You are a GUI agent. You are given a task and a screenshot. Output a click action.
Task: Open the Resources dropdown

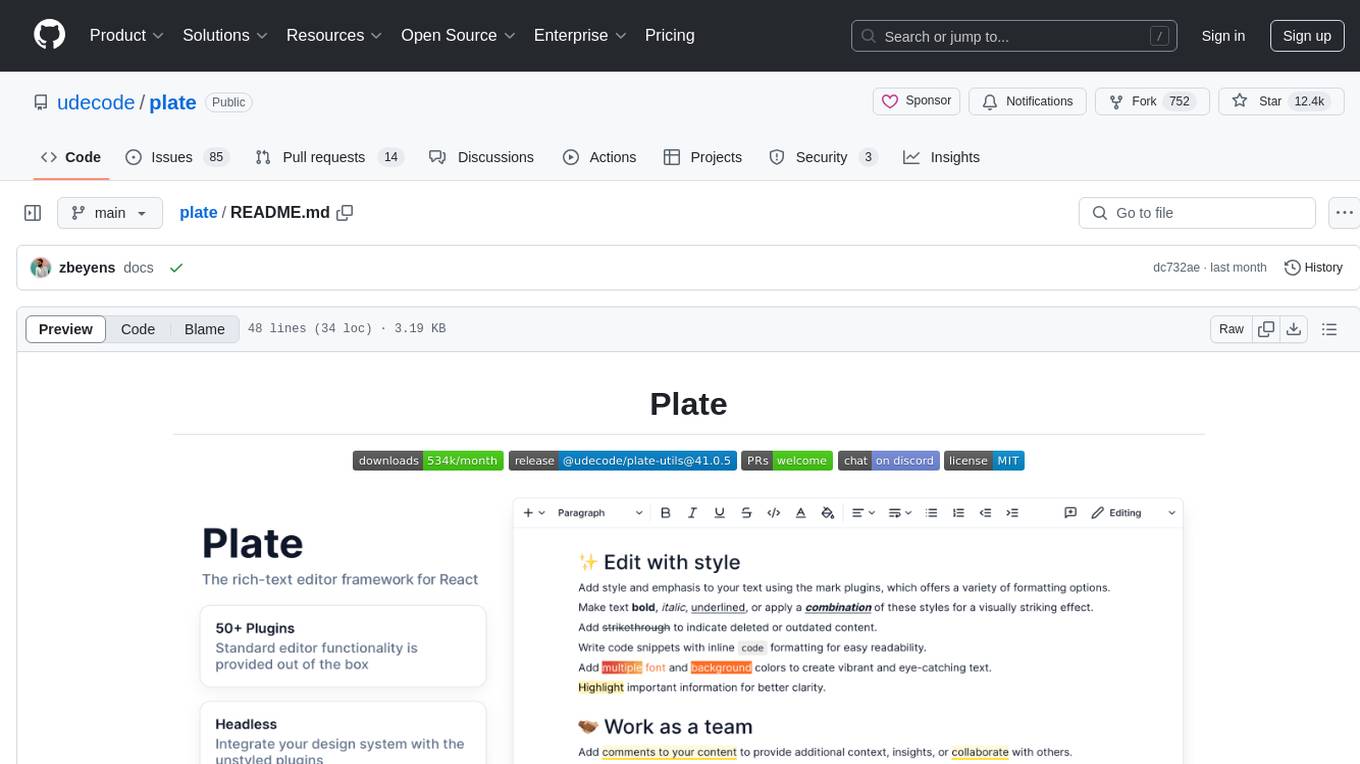point(334,35)
